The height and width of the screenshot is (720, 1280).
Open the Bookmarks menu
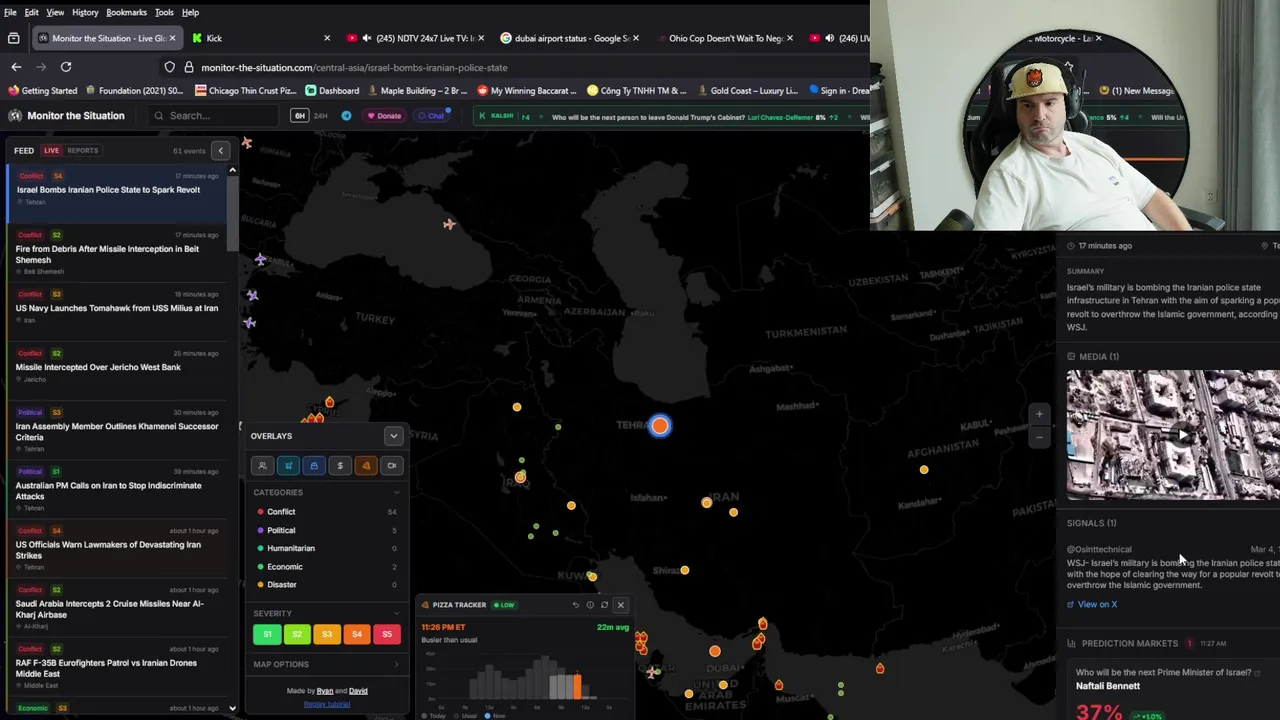click(126, 12)
